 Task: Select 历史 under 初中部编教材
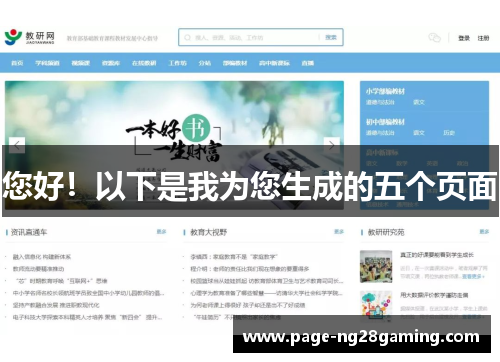pyautogui.click(x=449, y=133)
